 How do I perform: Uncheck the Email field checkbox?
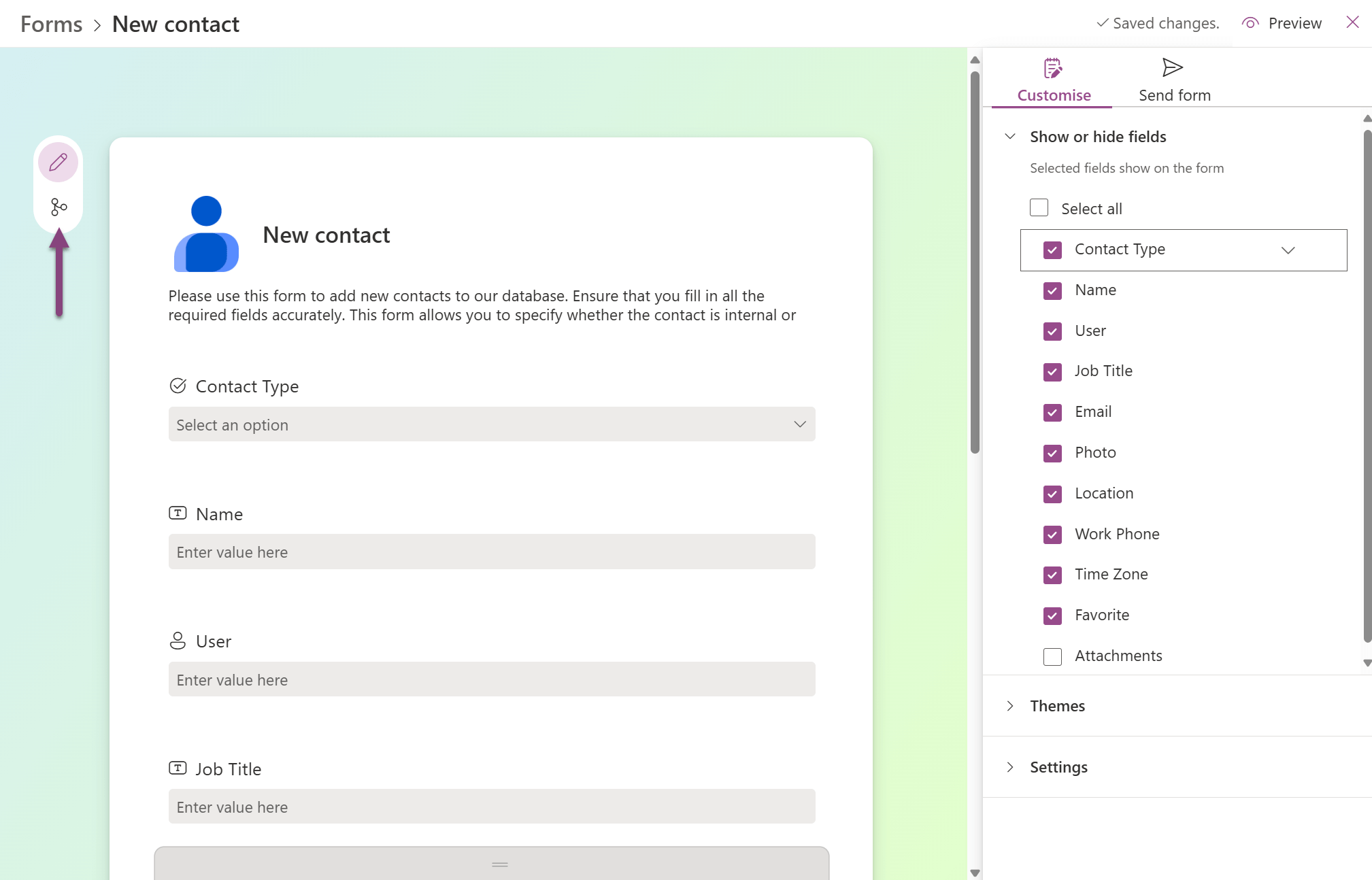[x=1052, y=412]
